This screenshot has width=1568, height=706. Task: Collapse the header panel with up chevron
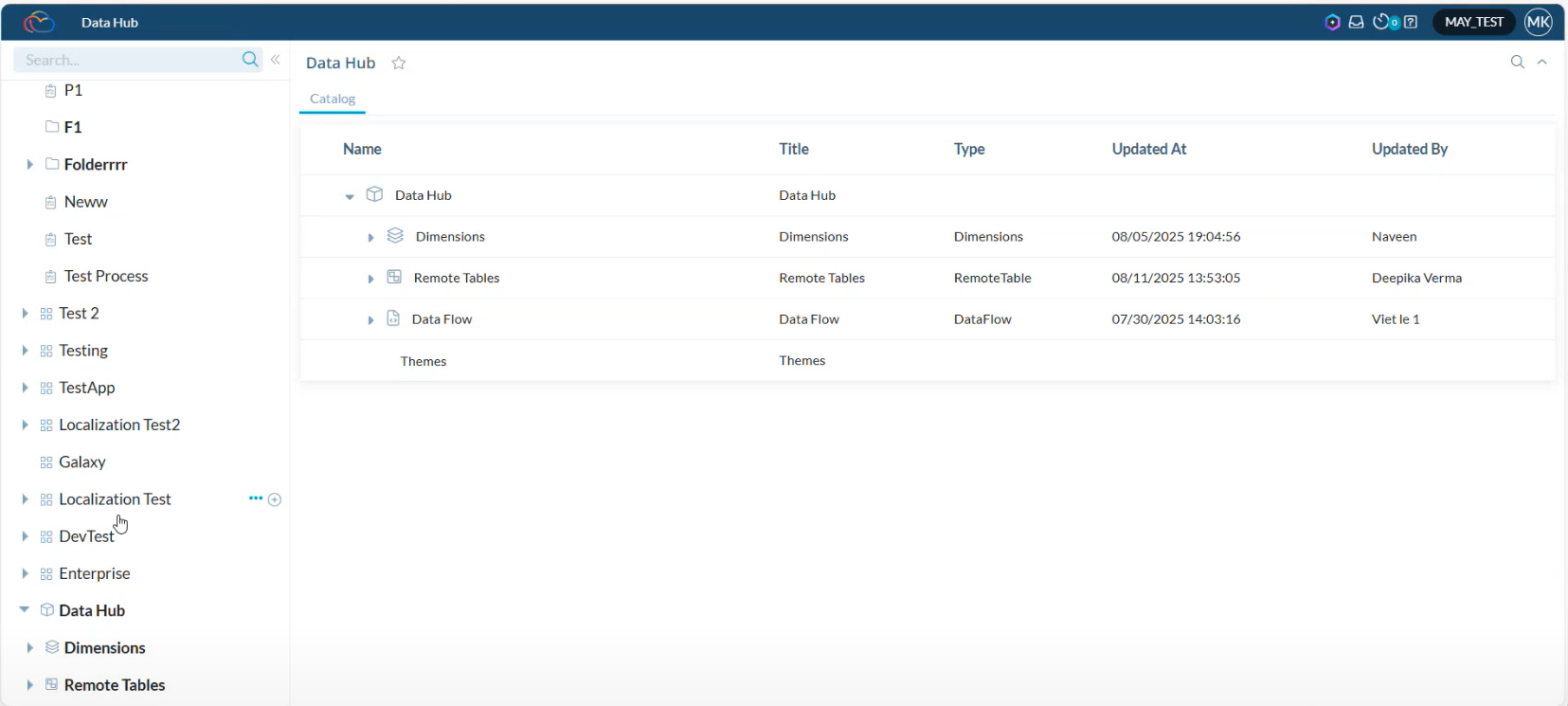pyautogui.click(x=1541, y=63)
